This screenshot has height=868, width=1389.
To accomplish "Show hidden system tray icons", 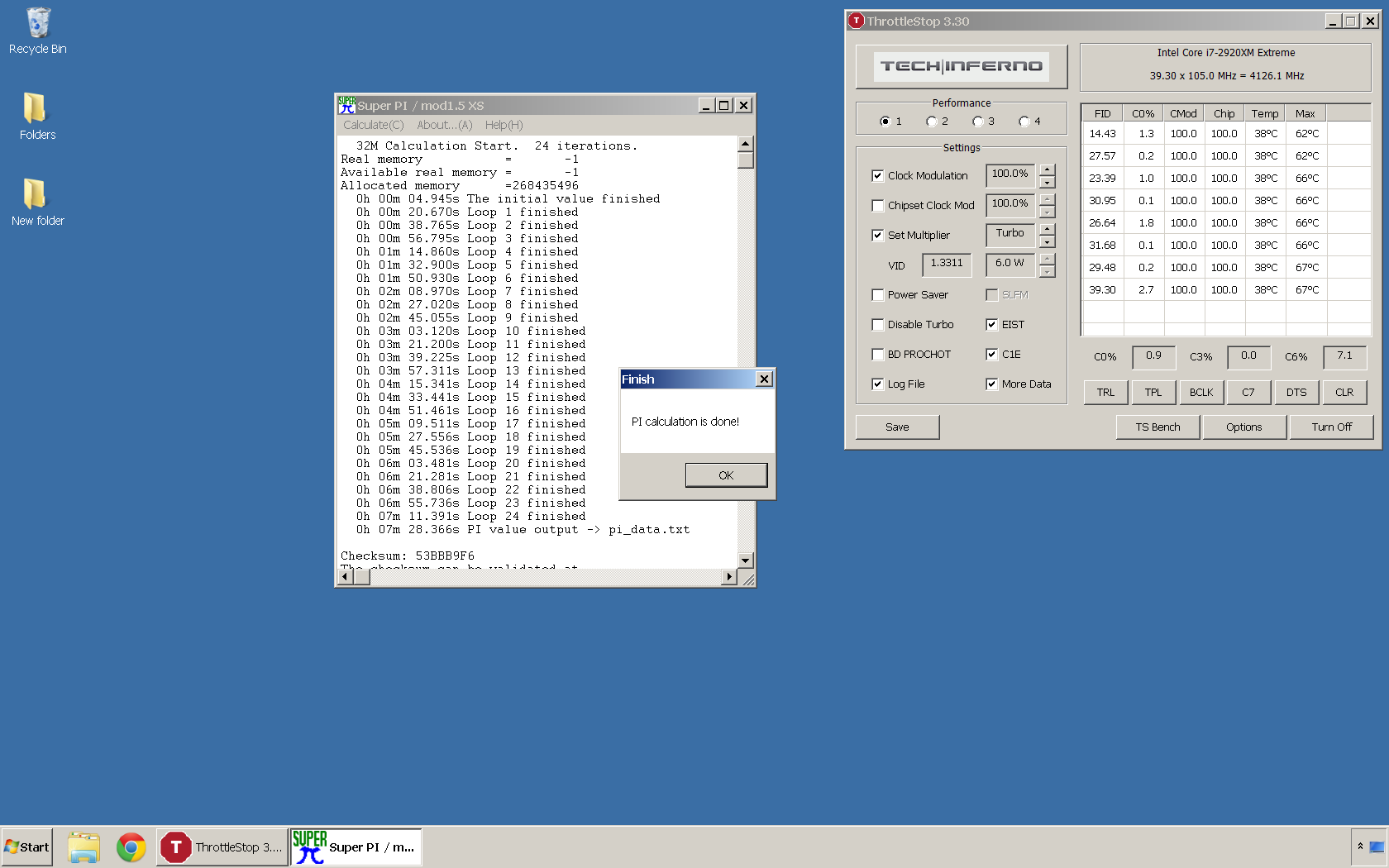I will tap(1360, 847).
